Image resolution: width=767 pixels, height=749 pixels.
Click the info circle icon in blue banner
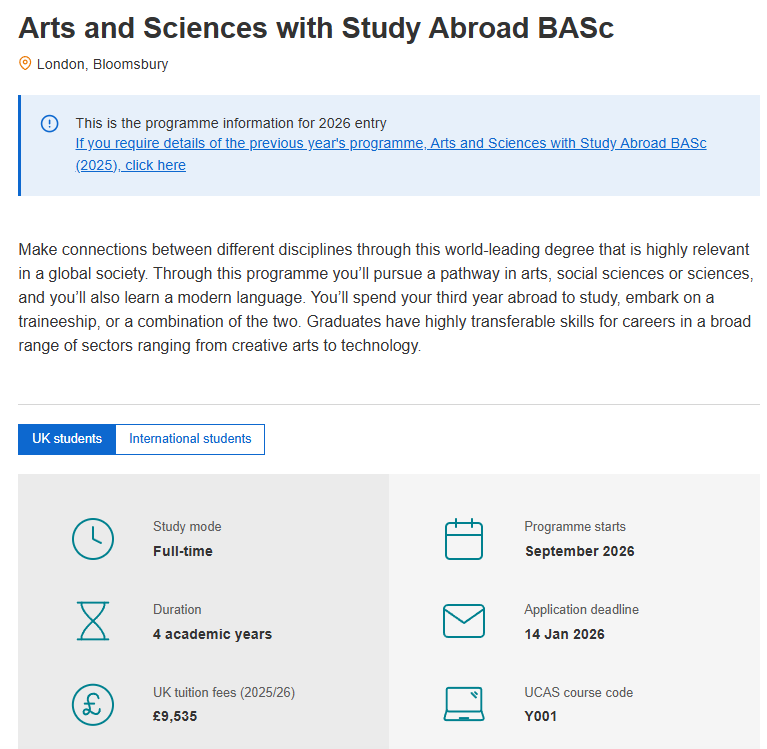[x=49, y=123]
